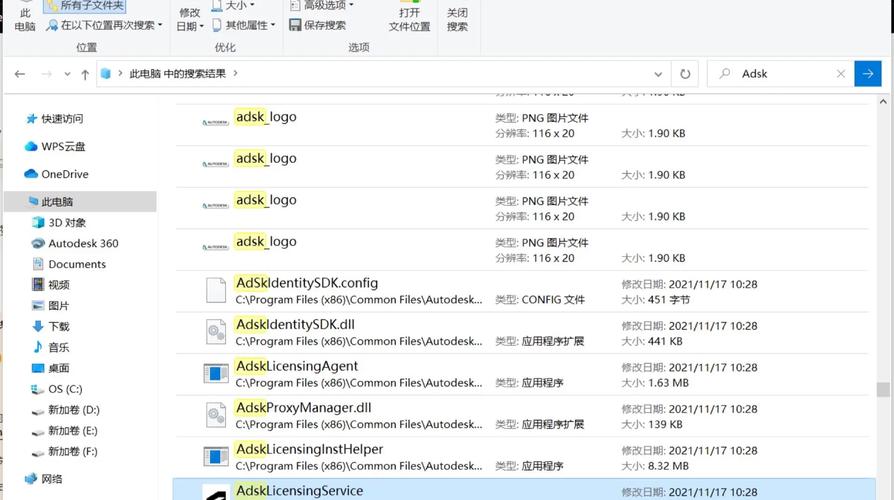Image resolution: width=894 pixels, height=500 pixels.
Task: Open 其他属性 dropdown
Action: coord(243,25)
